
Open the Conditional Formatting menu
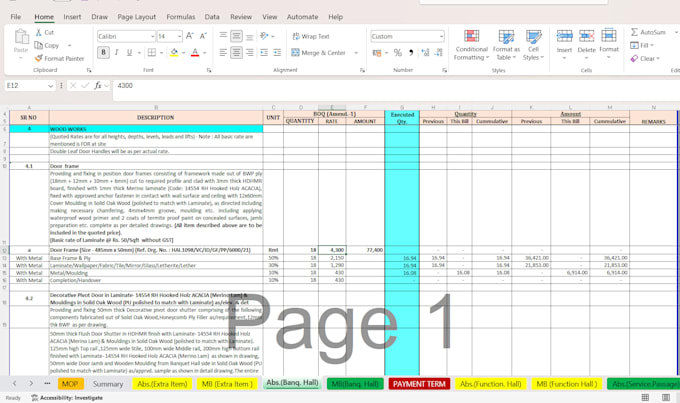[x=471, y=45]
